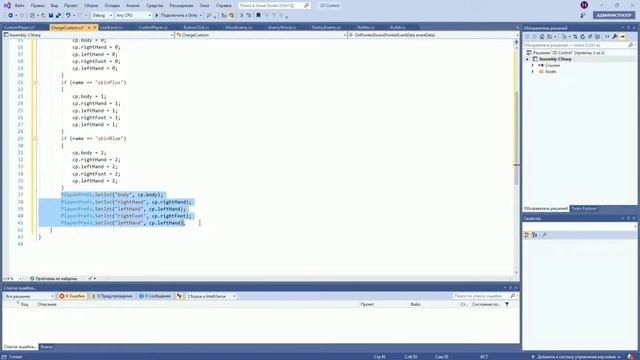Viewport: 640px width, 360px height.
Task: Click the View Code icon in Solution Explorer
Action: click(x=607, y=37)
